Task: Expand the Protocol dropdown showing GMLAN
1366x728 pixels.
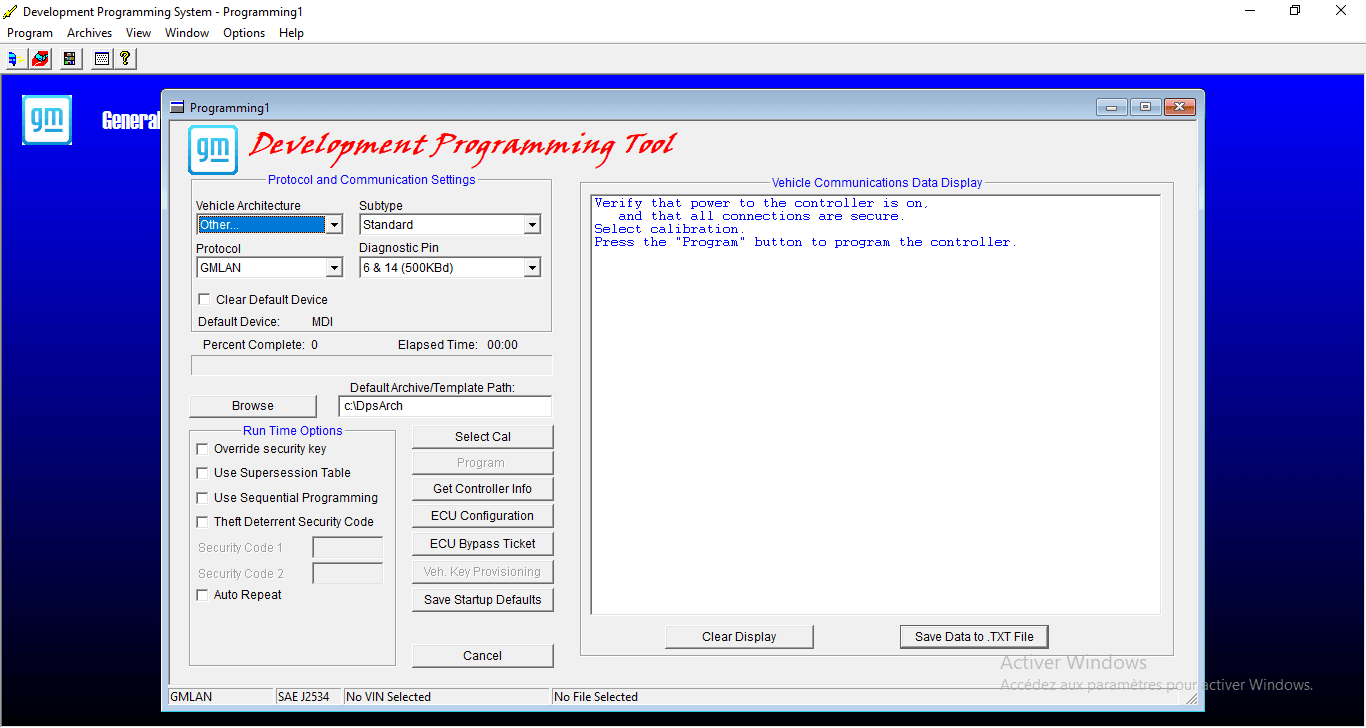Action: point(334,267)
